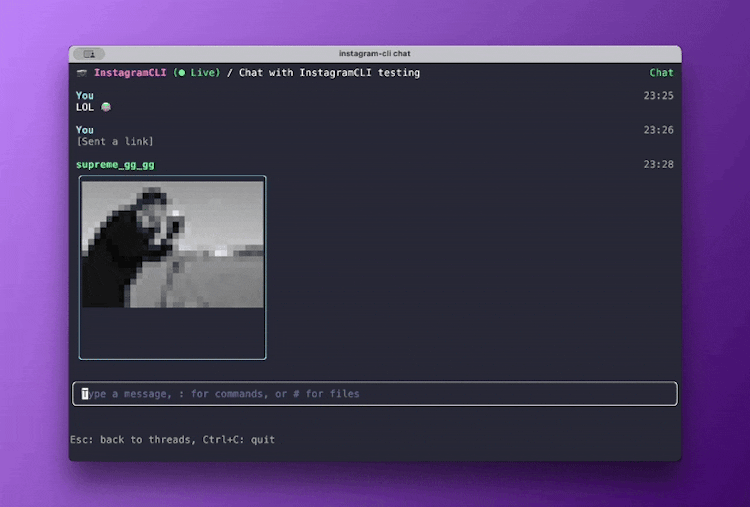This screenshot has height=507, width=750.
Task: Click the camera icon before InstagramCLI
Action: click(82, 73)
